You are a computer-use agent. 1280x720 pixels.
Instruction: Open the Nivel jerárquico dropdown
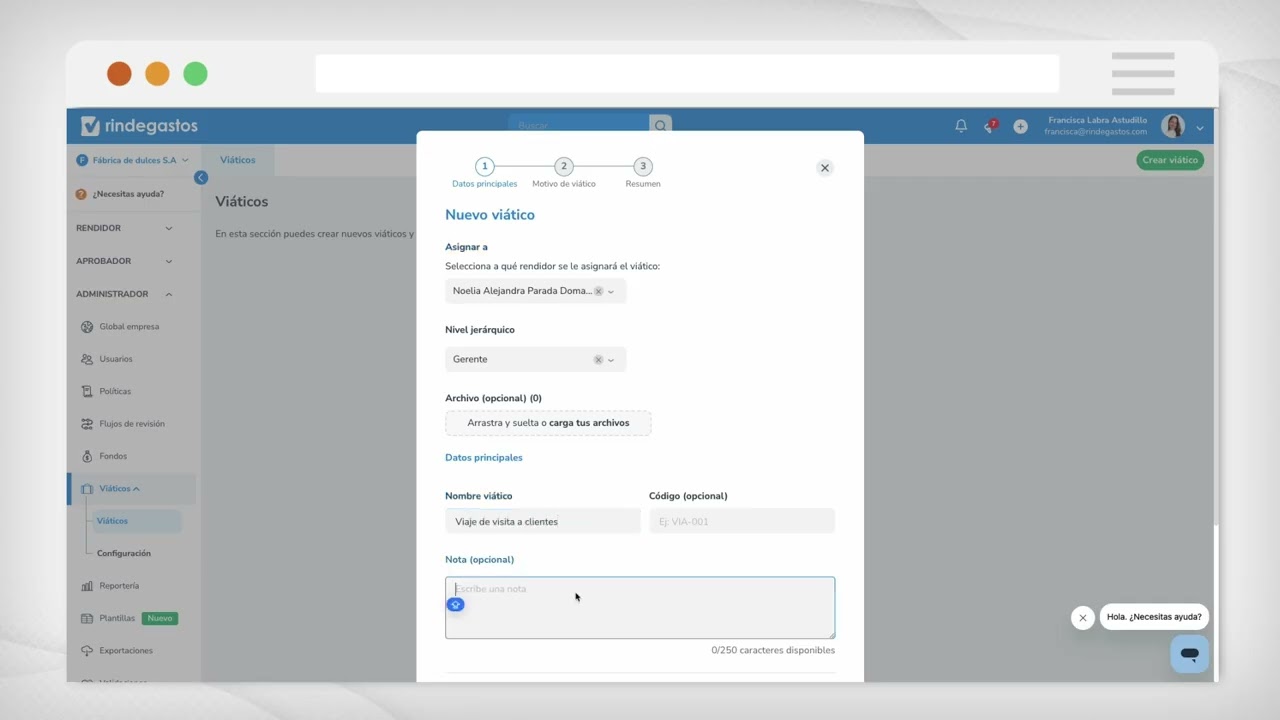(611, 360)
